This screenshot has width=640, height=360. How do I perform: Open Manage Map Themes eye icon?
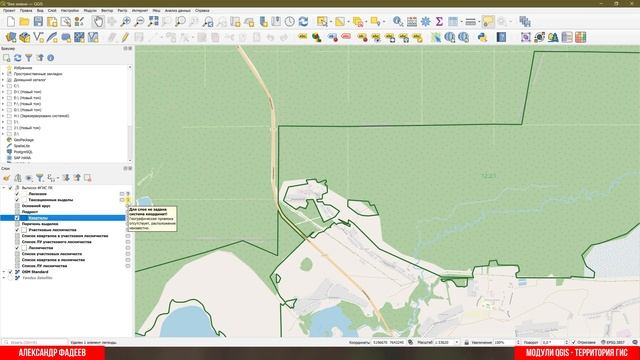click(x=29, y=178)
